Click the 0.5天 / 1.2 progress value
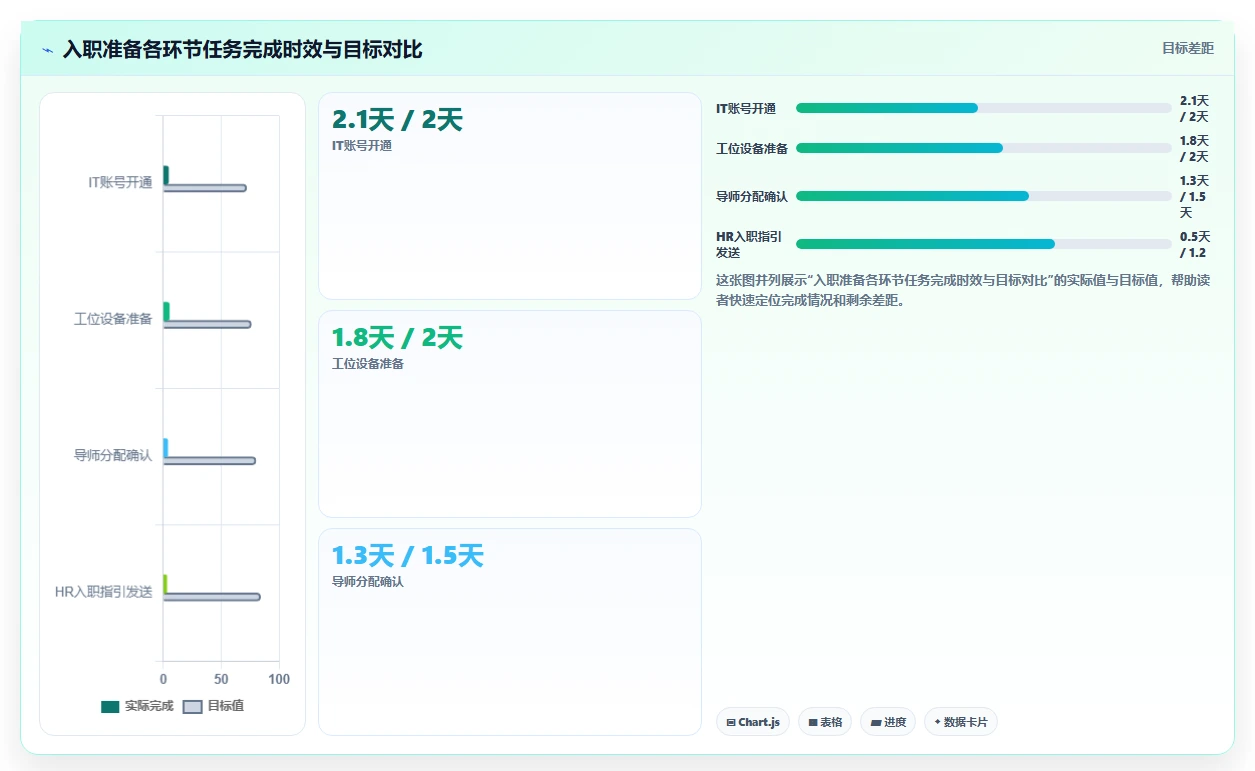Screen dimensions: 1255x771 [x=1195, y=245]
